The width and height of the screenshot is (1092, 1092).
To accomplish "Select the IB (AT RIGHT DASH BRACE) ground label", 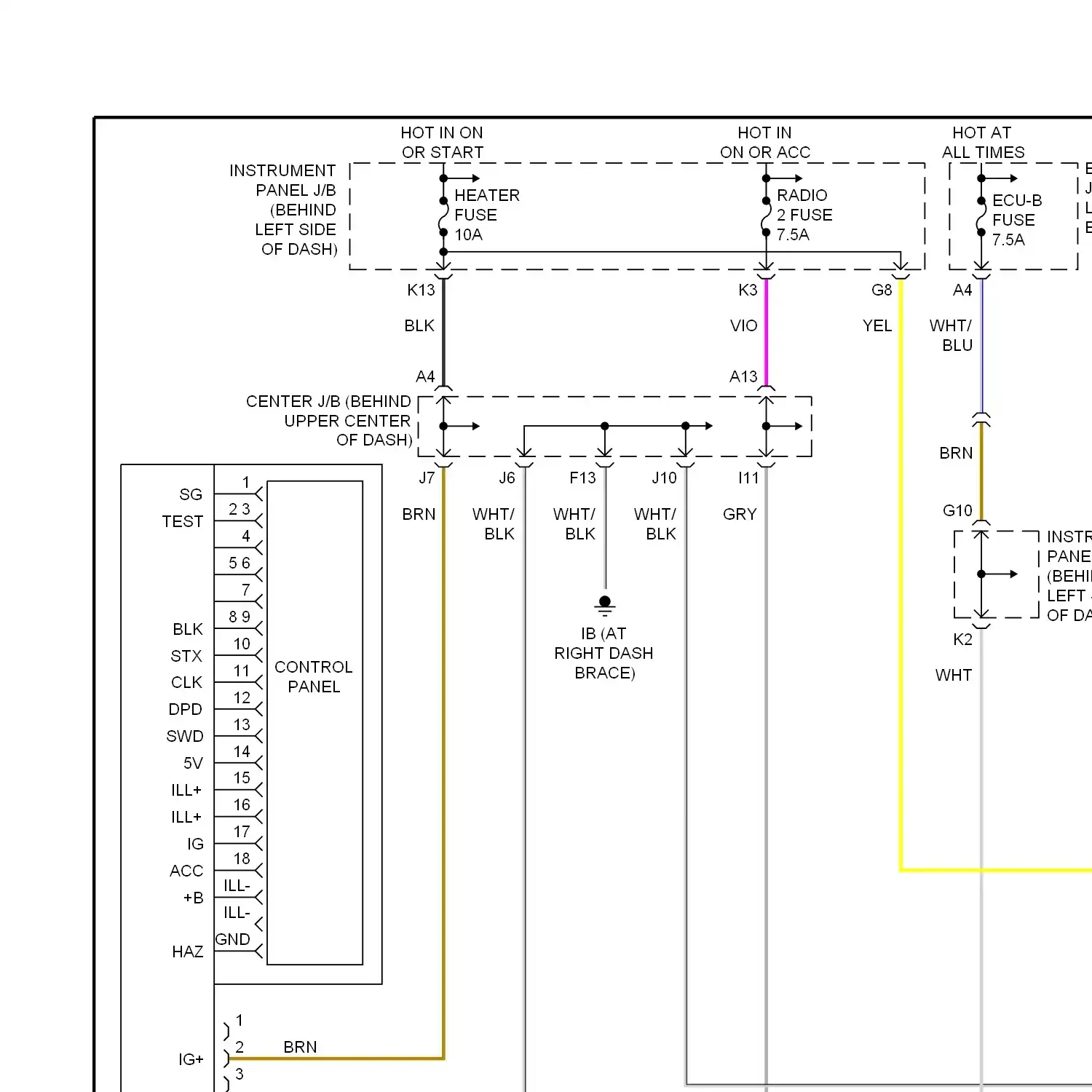I will 604,653.
